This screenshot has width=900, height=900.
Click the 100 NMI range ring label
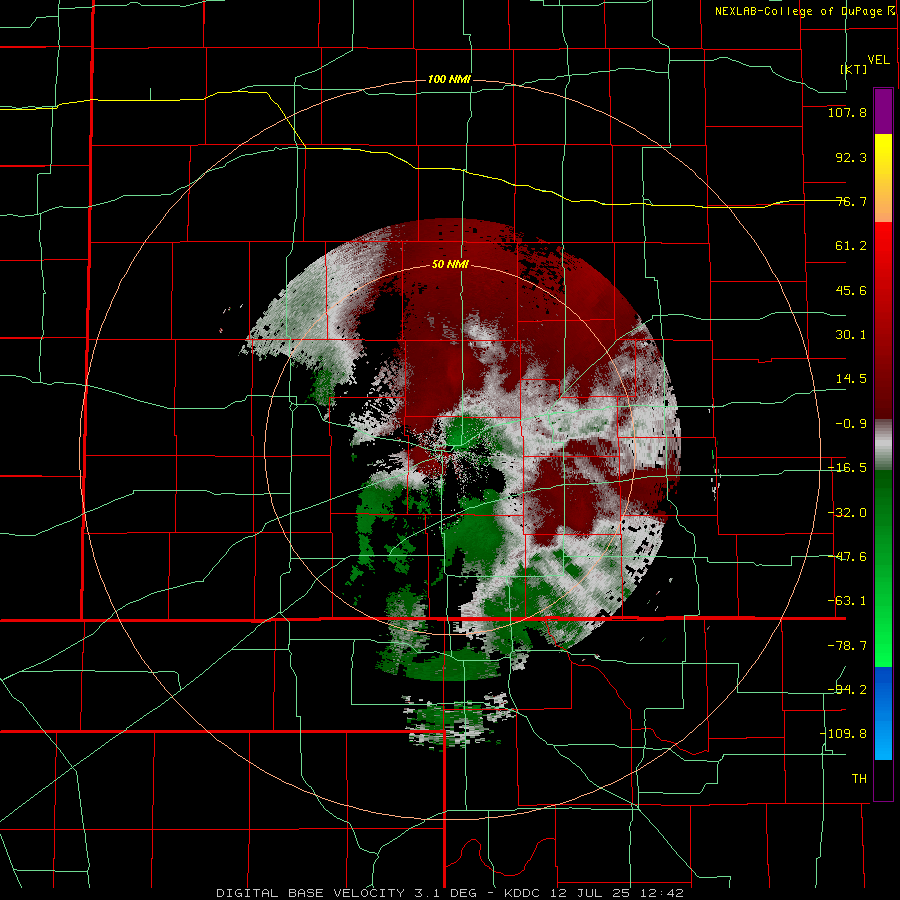(449, 79)
